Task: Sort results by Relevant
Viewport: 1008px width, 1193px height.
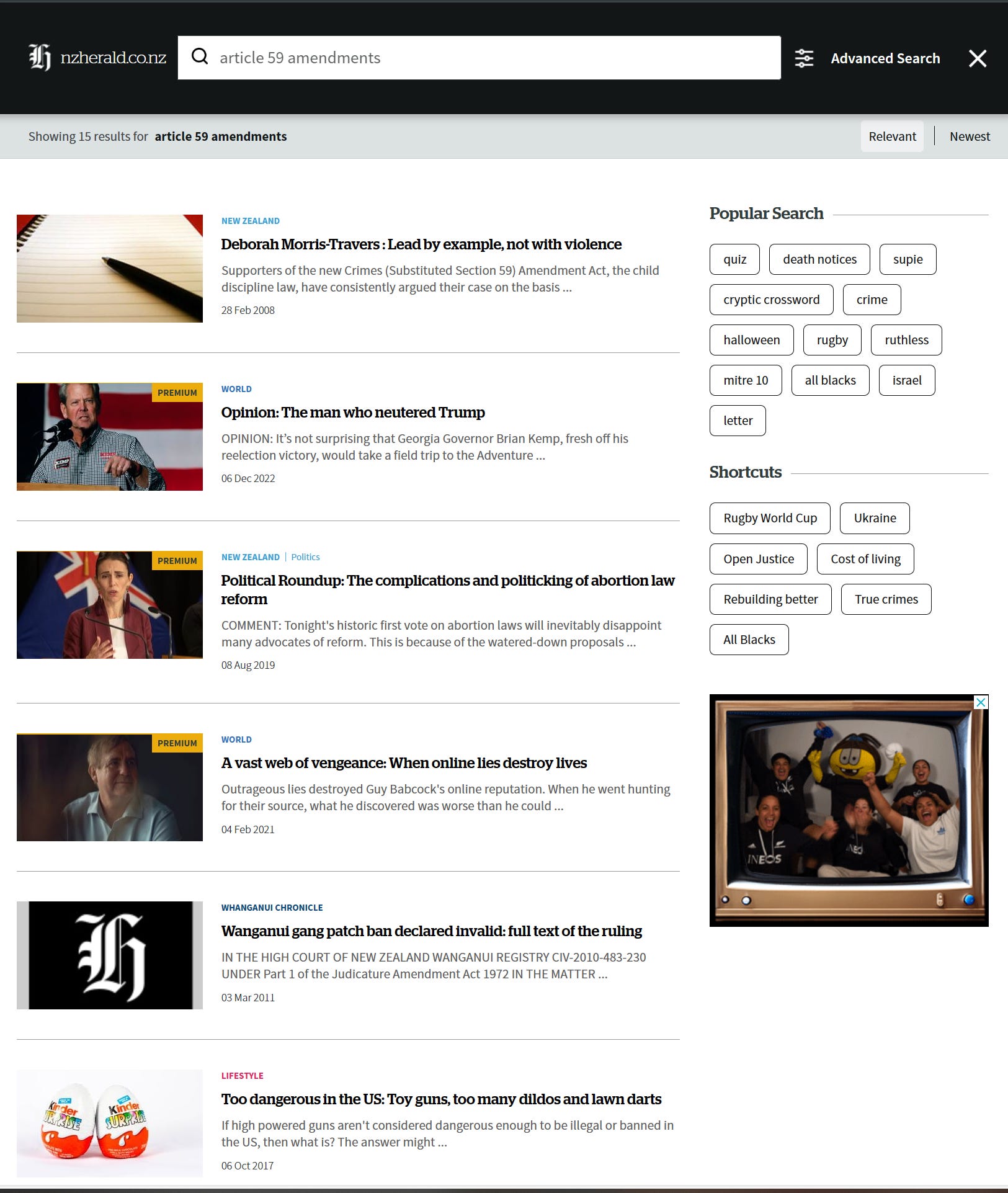Action: tap(892, 136)
